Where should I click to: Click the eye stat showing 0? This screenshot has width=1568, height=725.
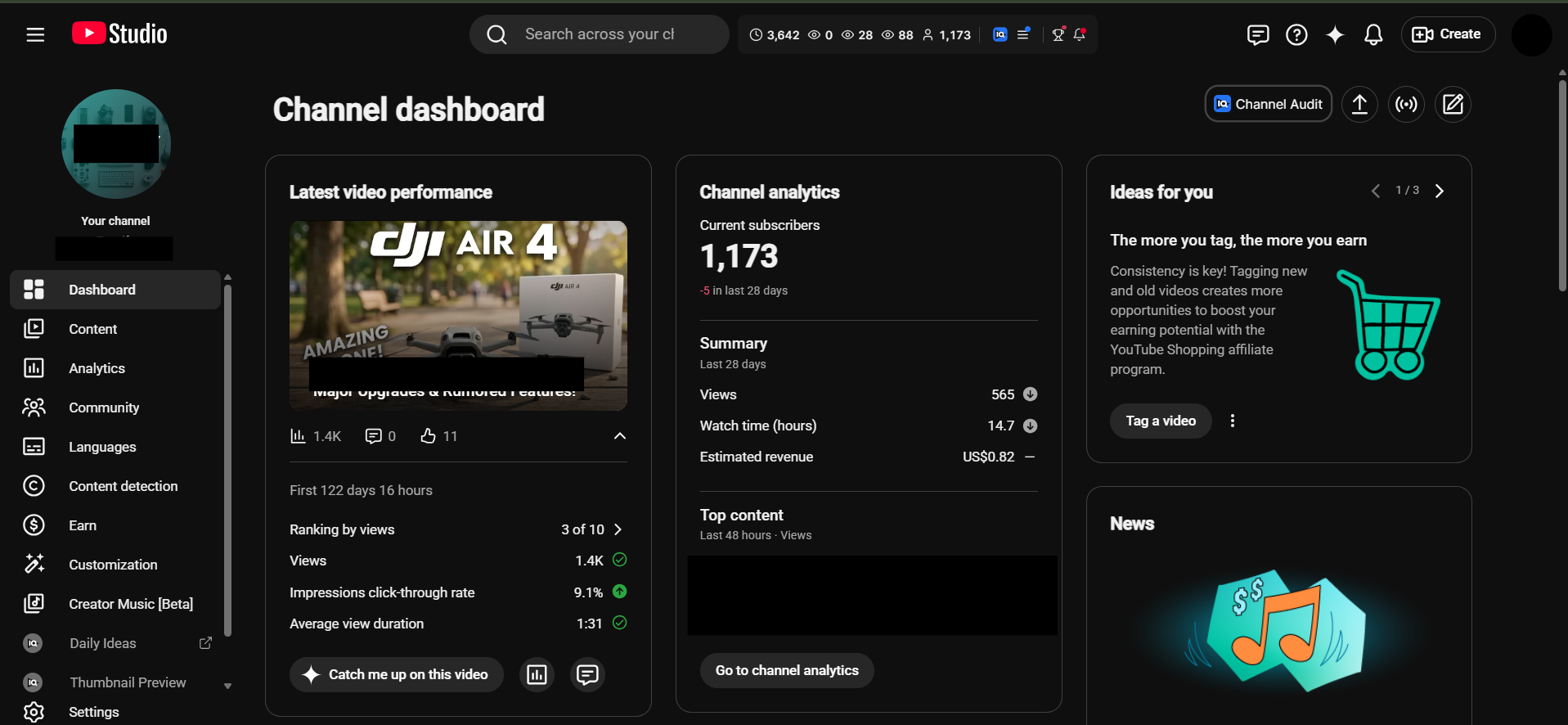click(820, 35)
